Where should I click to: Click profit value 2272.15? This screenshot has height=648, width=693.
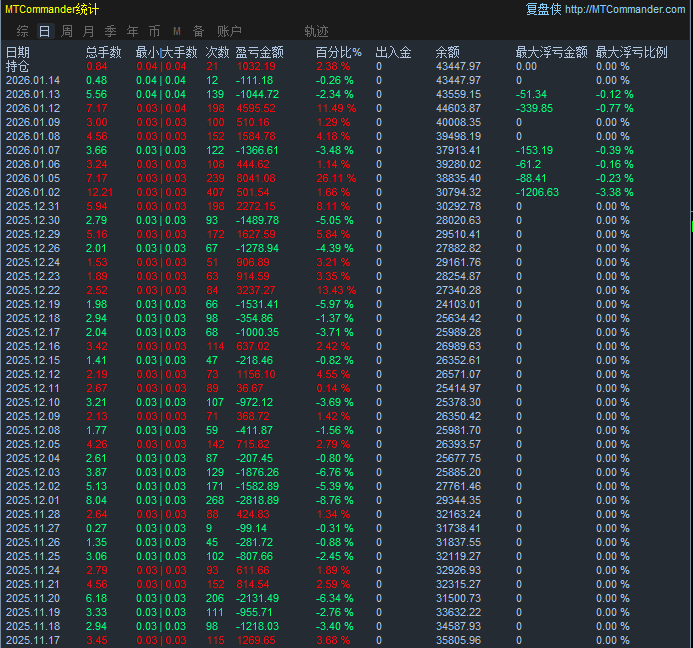click(x=256, y=206)
